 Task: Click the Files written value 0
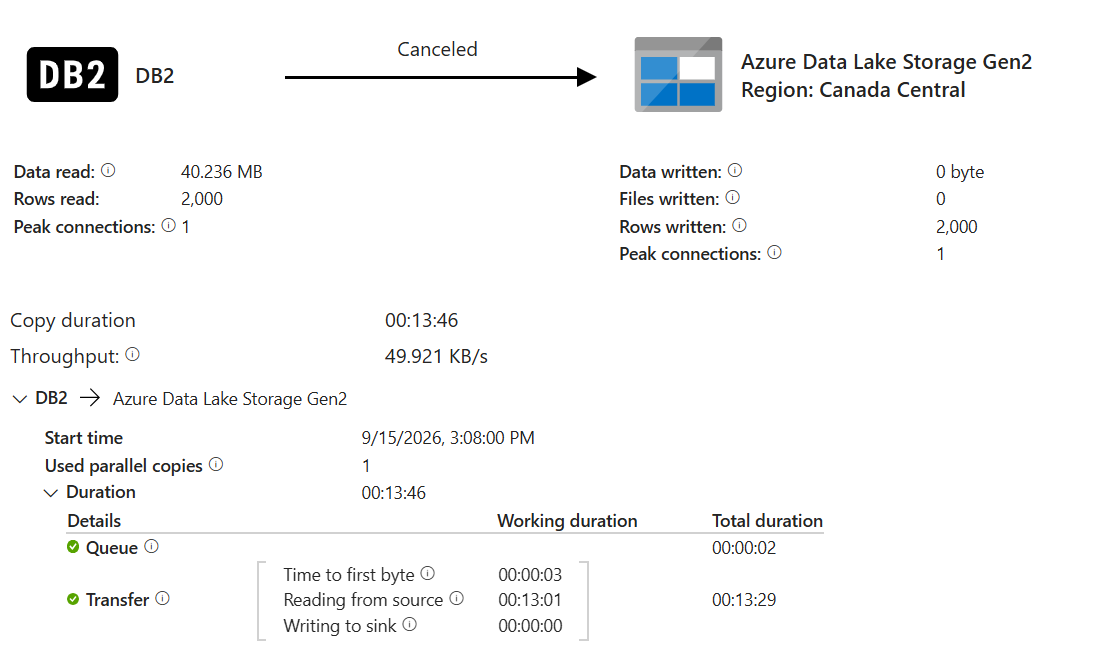coord(941,199)
